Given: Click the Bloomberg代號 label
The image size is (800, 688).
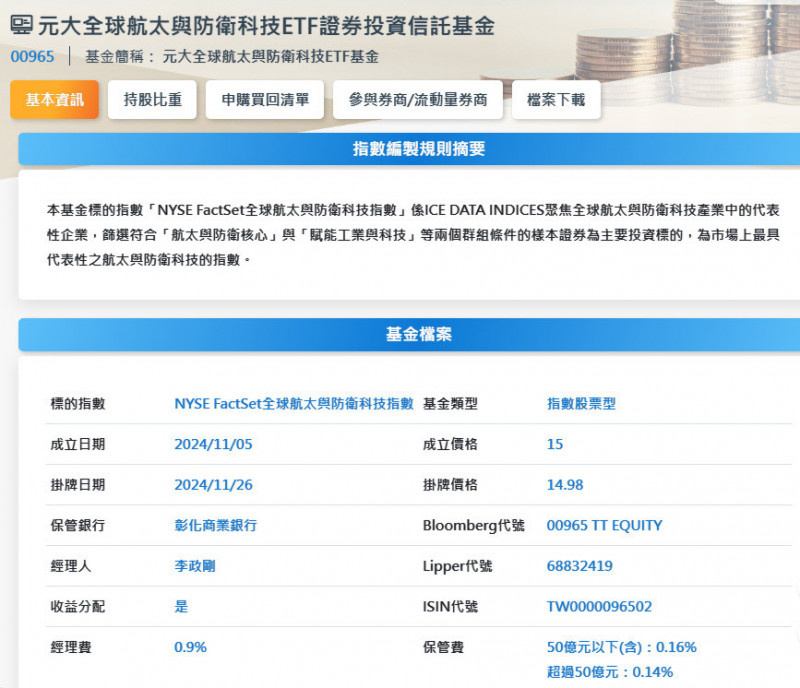Looking at the screenshot, I should pos(473,525).
